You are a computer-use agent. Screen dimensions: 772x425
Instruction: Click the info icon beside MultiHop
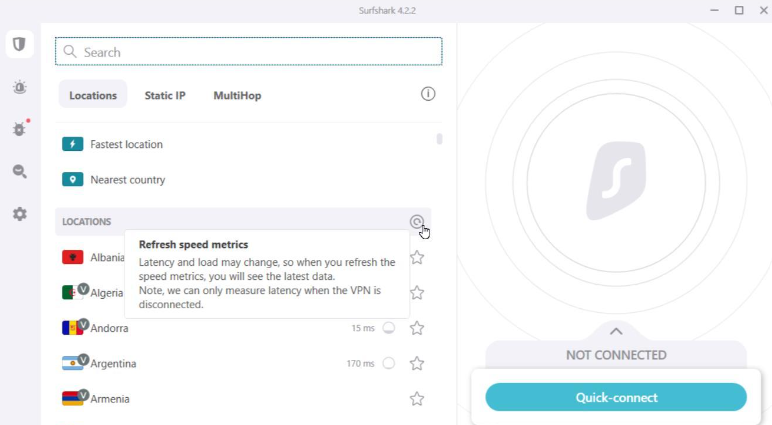pyautogui.click(x=428, y=94)
